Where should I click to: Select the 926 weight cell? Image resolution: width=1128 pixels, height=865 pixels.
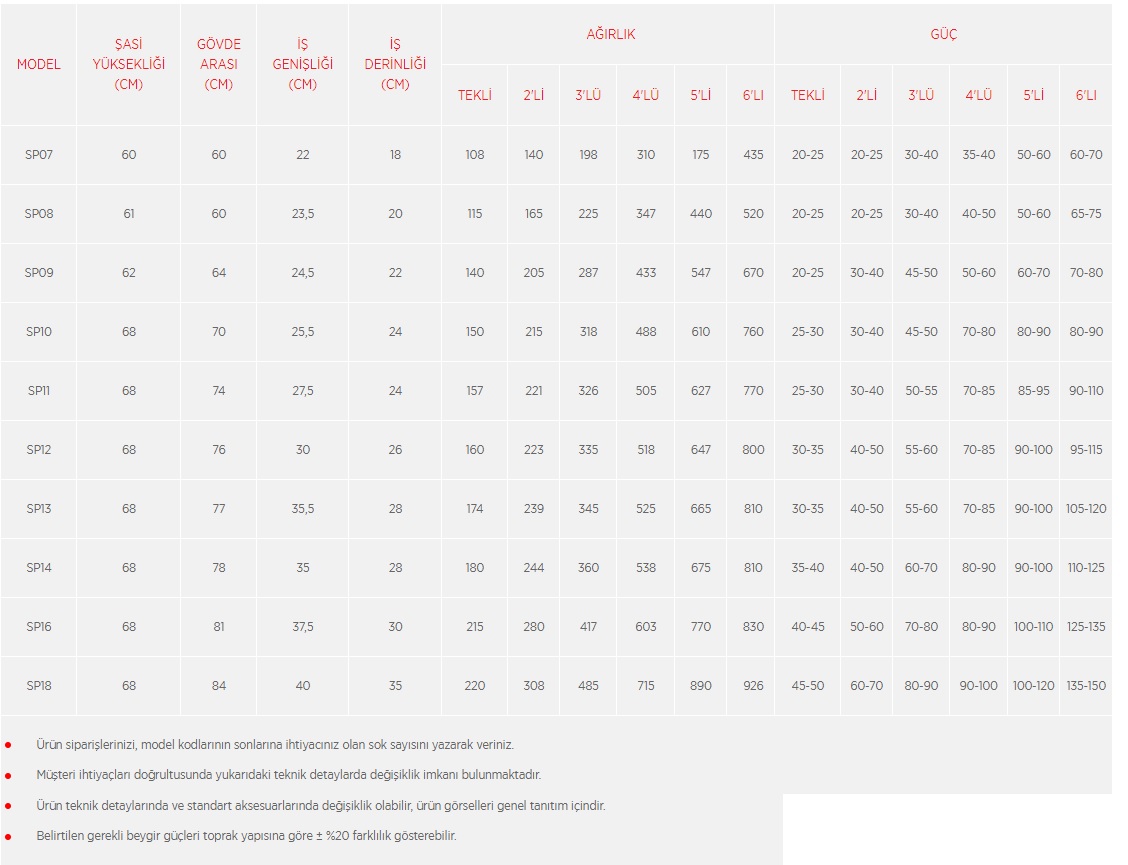753,686
